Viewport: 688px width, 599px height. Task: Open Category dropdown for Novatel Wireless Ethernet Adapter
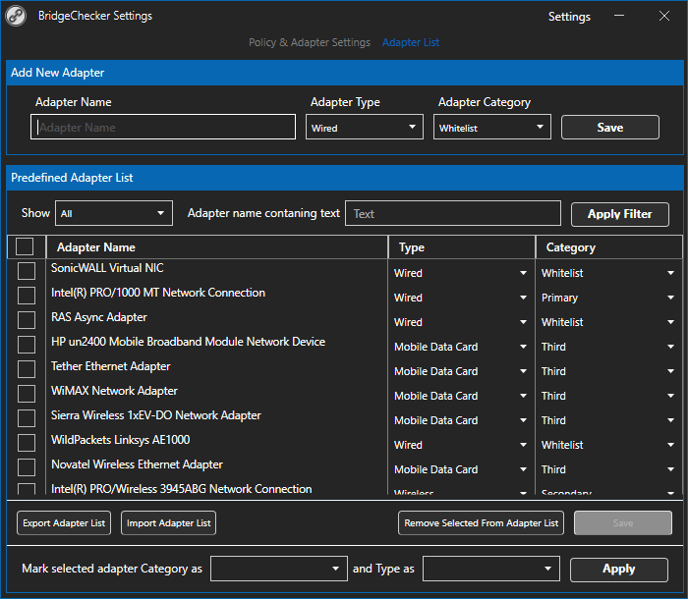click(x=608, y=470)
